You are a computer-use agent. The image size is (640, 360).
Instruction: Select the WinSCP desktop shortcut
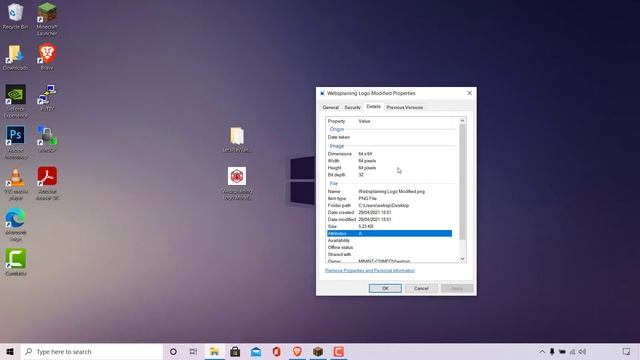point(47,140)
